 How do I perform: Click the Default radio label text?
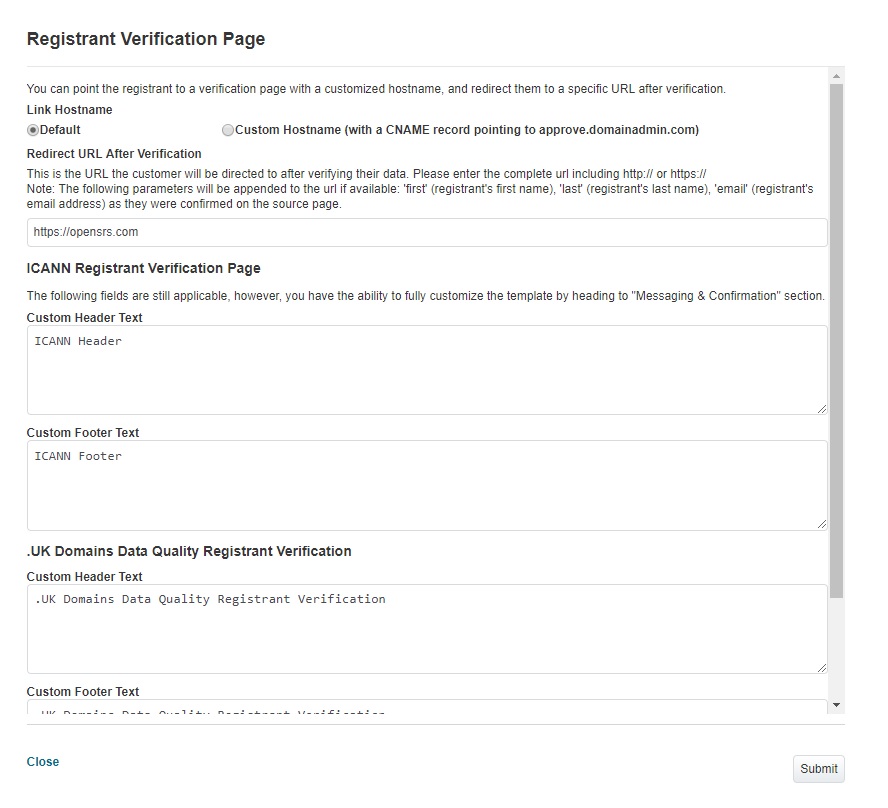click(x=60, y=130)
